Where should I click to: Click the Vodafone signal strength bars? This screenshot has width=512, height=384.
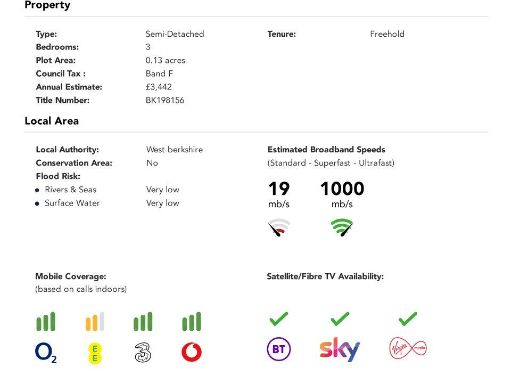point(192,322)
